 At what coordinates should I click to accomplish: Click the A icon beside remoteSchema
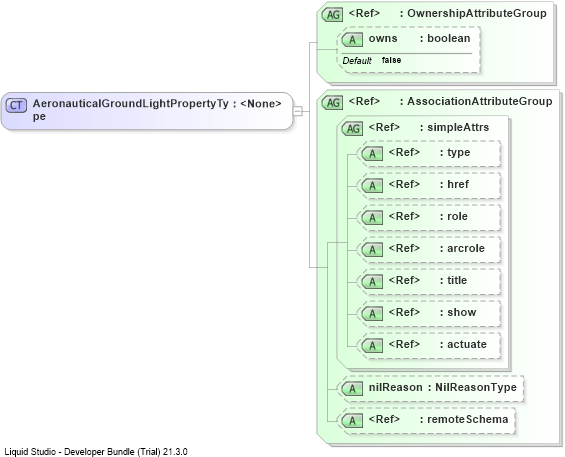point(352,421)
